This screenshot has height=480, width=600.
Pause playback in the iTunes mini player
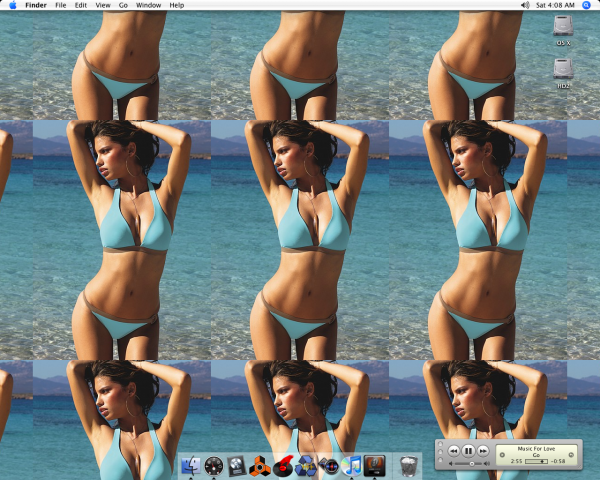click(468, 451)
